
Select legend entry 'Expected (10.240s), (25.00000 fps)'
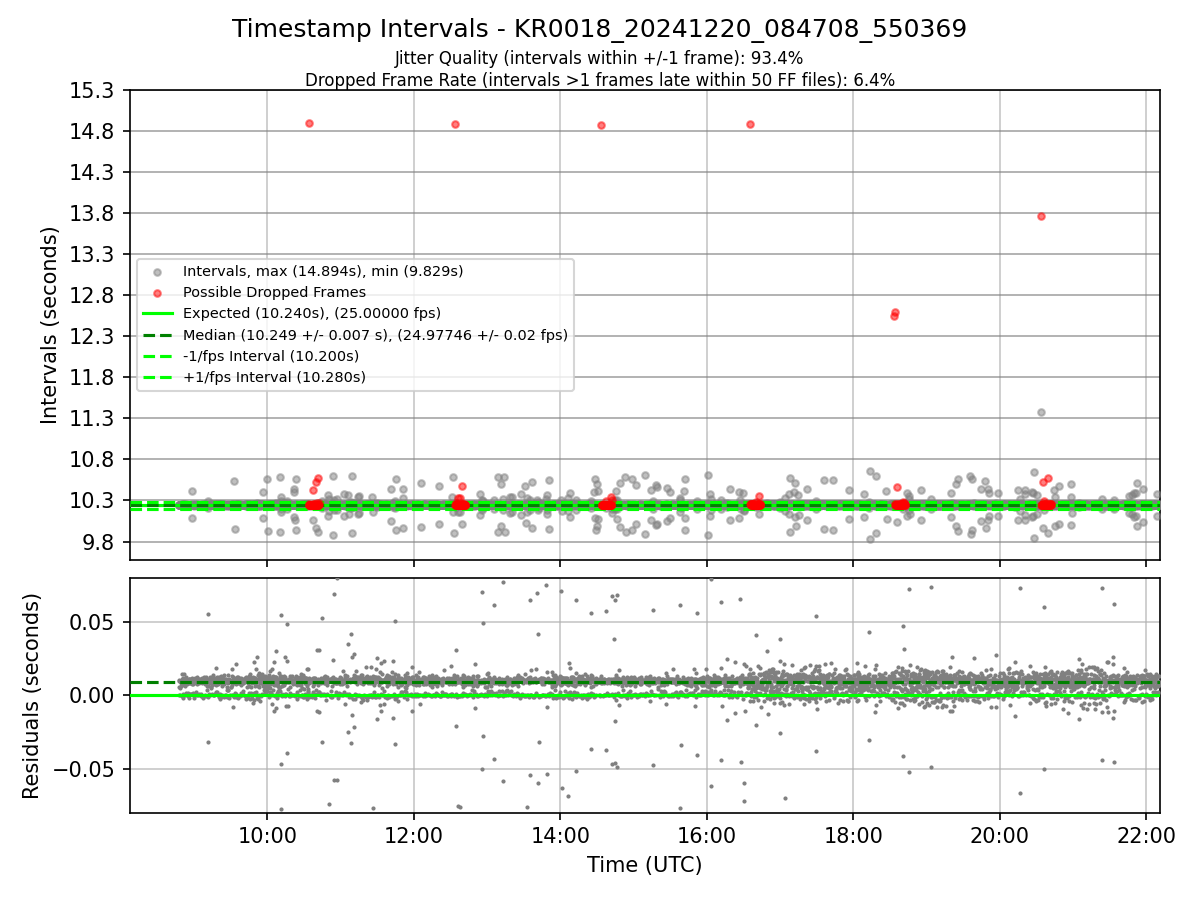tap(312, 313)
